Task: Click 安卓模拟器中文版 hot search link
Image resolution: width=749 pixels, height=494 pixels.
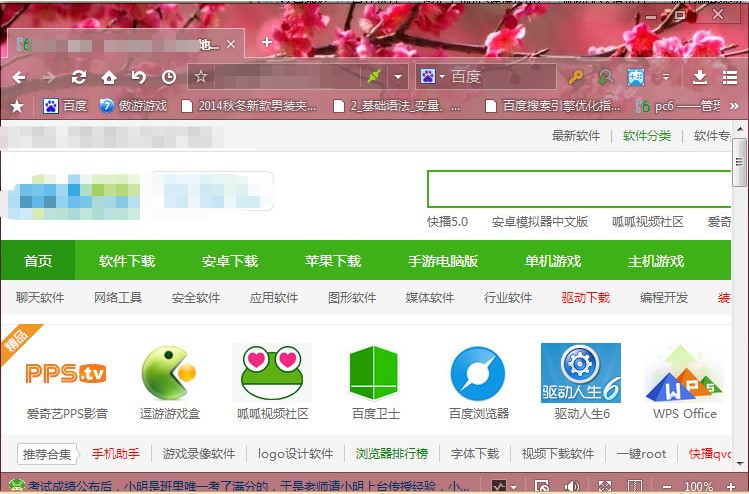Action: click(540, 222)
